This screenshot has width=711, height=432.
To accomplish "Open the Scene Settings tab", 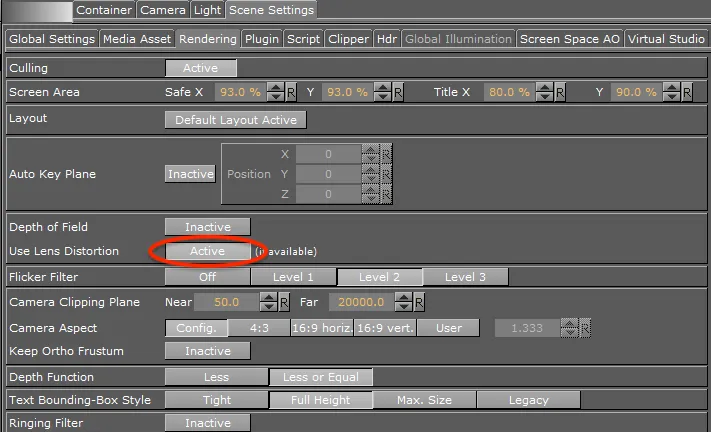I will pos(271,10).
